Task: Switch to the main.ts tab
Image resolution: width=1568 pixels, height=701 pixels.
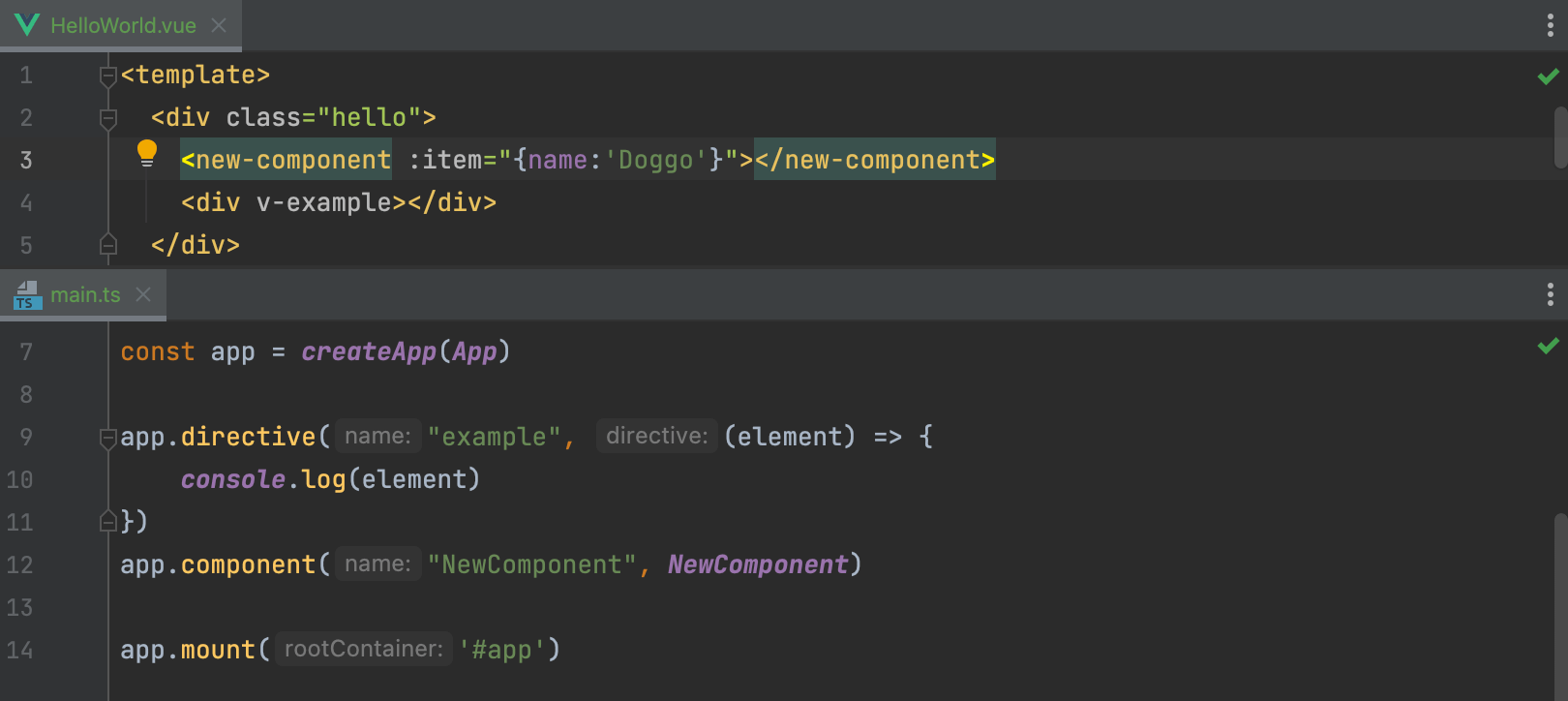Action: [x=85, y=294]
